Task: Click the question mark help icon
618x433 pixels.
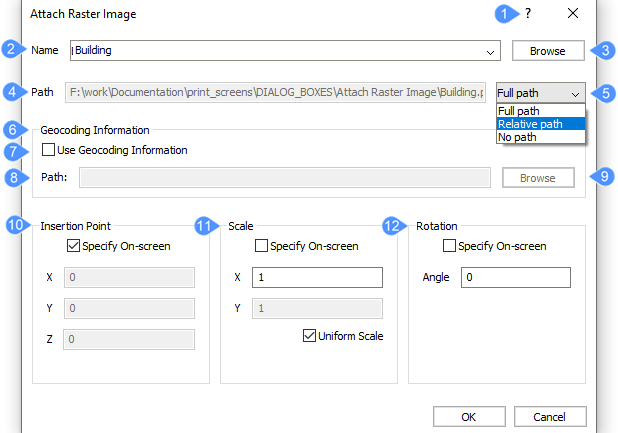Action: point(528,14)
